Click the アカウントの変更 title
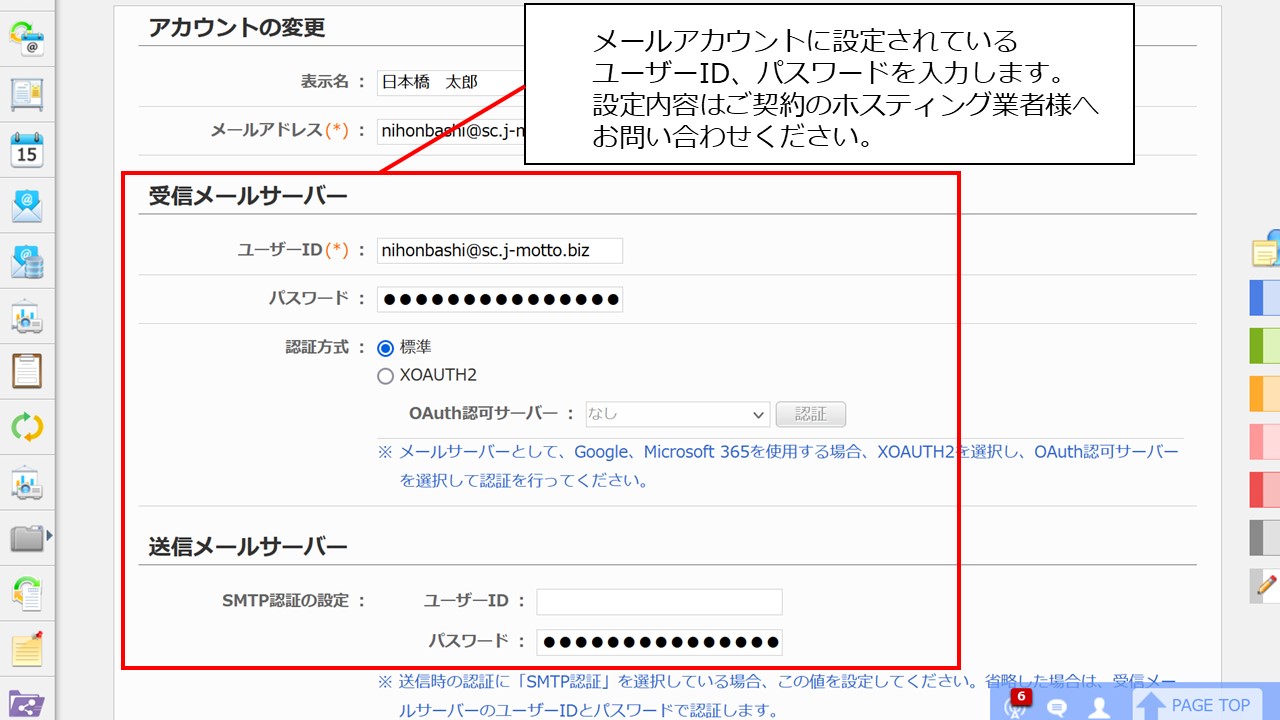Image resolution: width=1280 pixels, height=720 pixels. click(237, 28)
